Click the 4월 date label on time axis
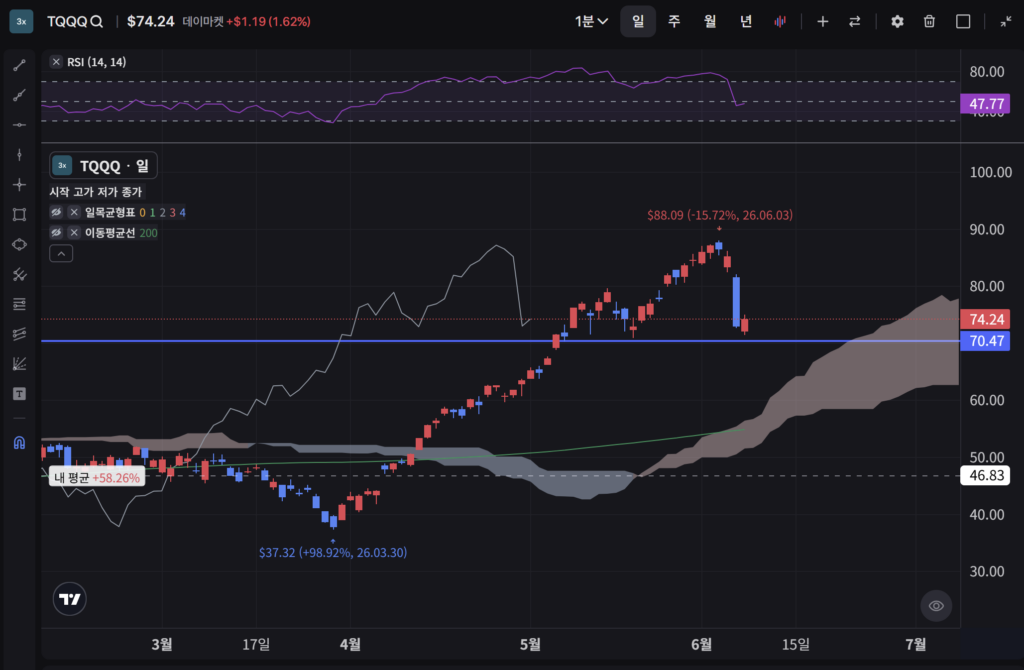The height and width of the screenshot is (670, 1024). coord(350,645)
